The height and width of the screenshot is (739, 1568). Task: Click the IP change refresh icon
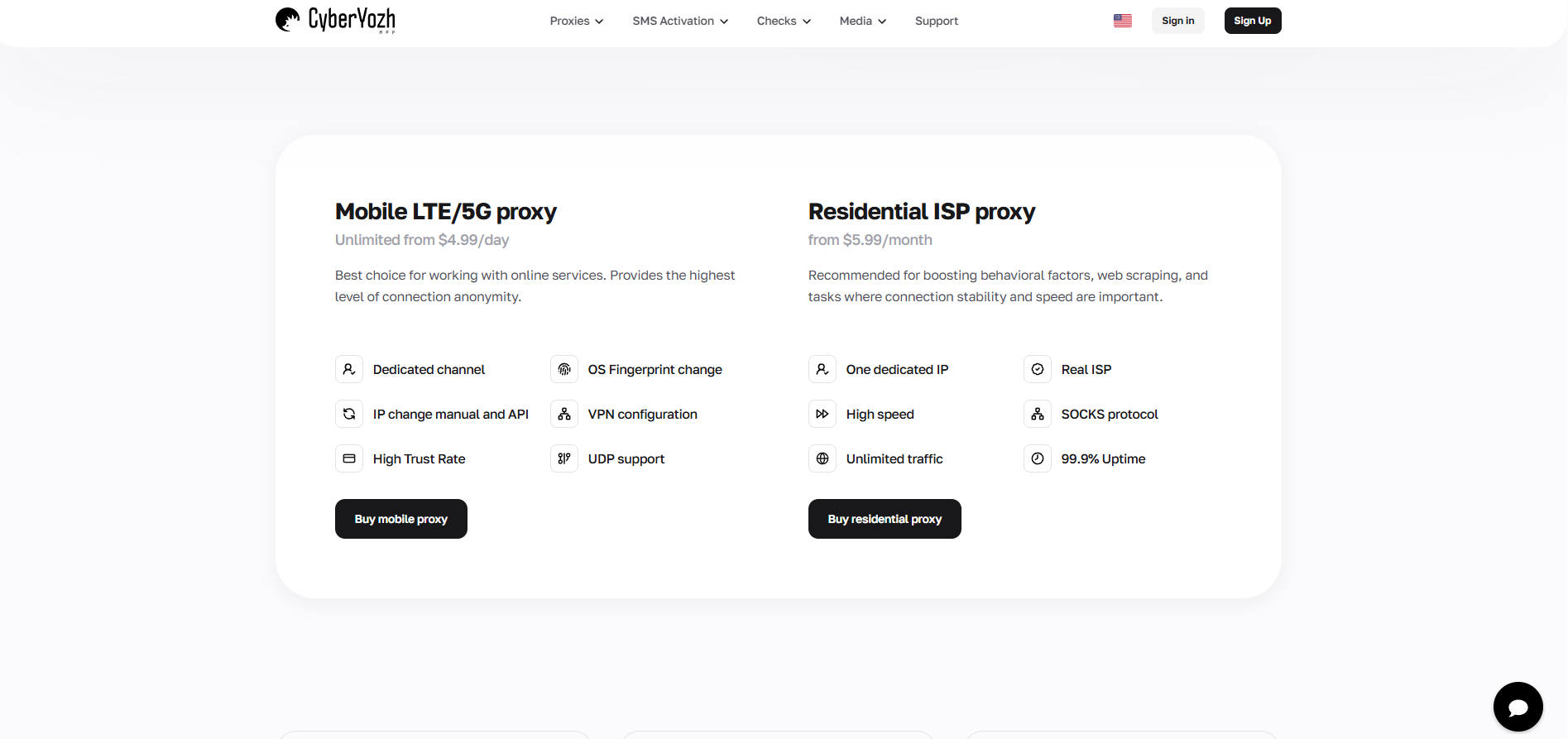pyautogui.click(x=349, y=414)
